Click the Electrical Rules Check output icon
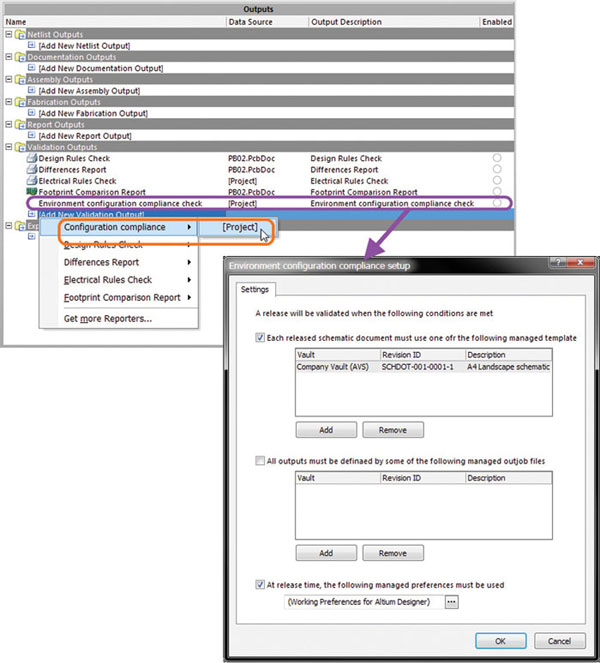The width and height of the screenshot is (600, 663). [31, 181]
